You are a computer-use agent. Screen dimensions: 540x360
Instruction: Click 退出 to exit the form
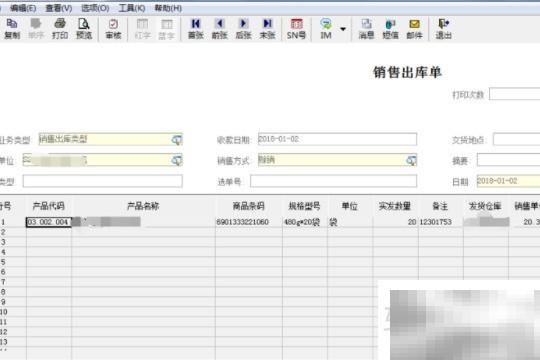coord(444,29)
